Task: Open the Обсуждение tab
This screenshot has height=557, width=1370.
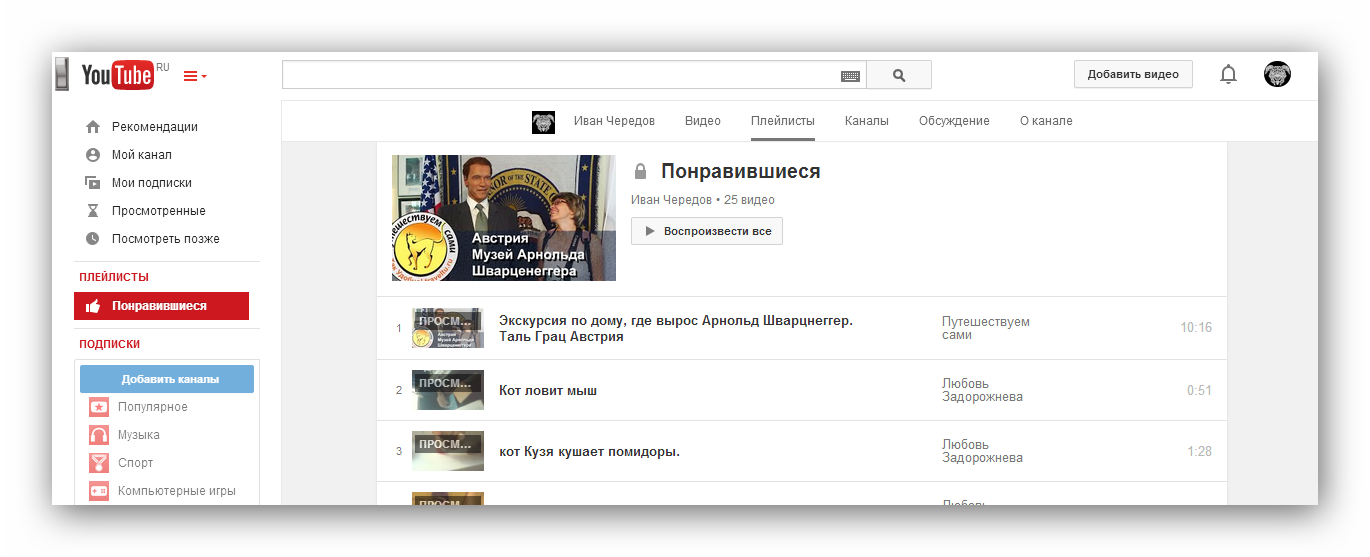Action: point(954,121)
